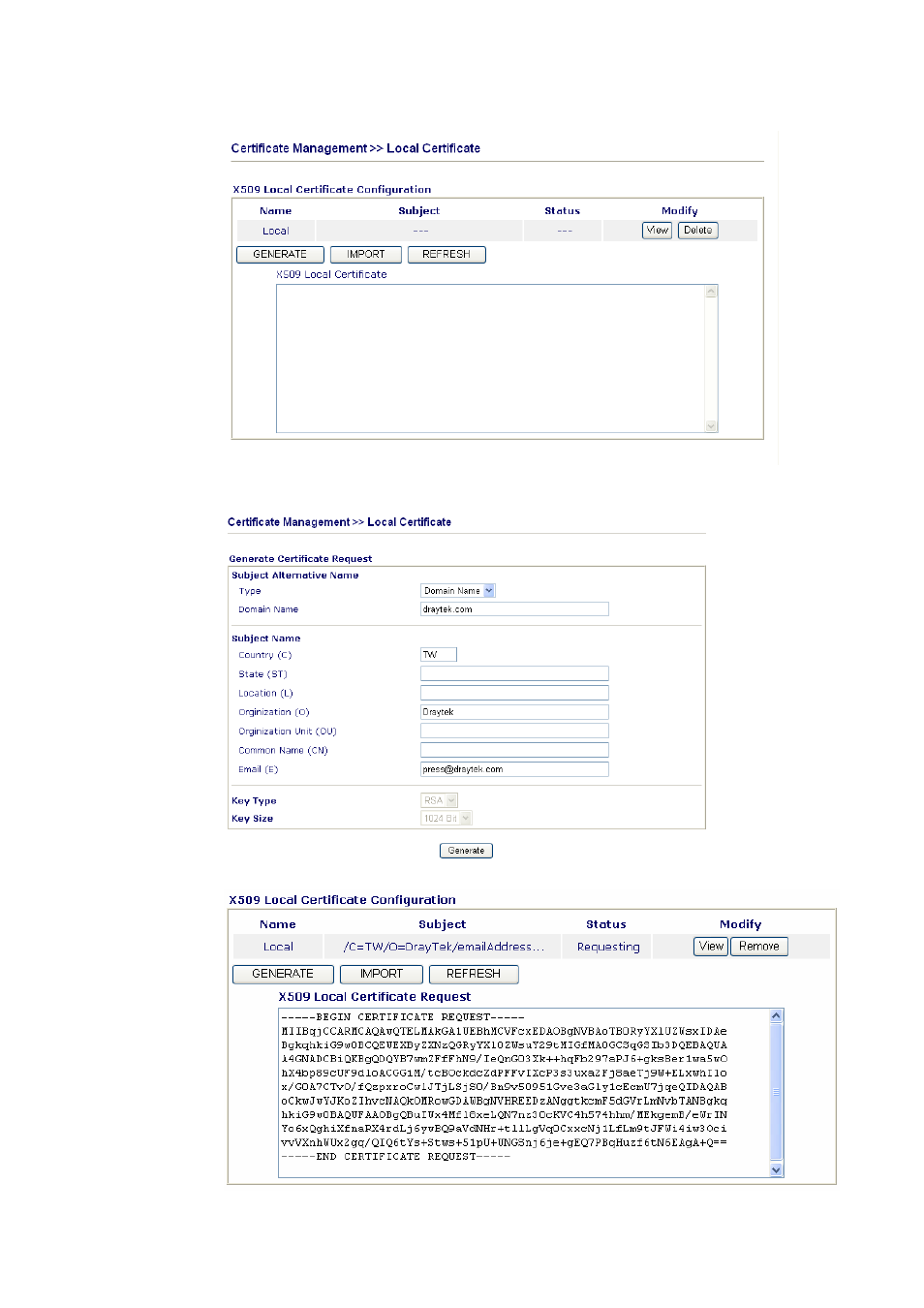Screen dimensions: 924x1308
Task: Click Organization (O) field containing Draytek
Action: click(x=514, y=712)
